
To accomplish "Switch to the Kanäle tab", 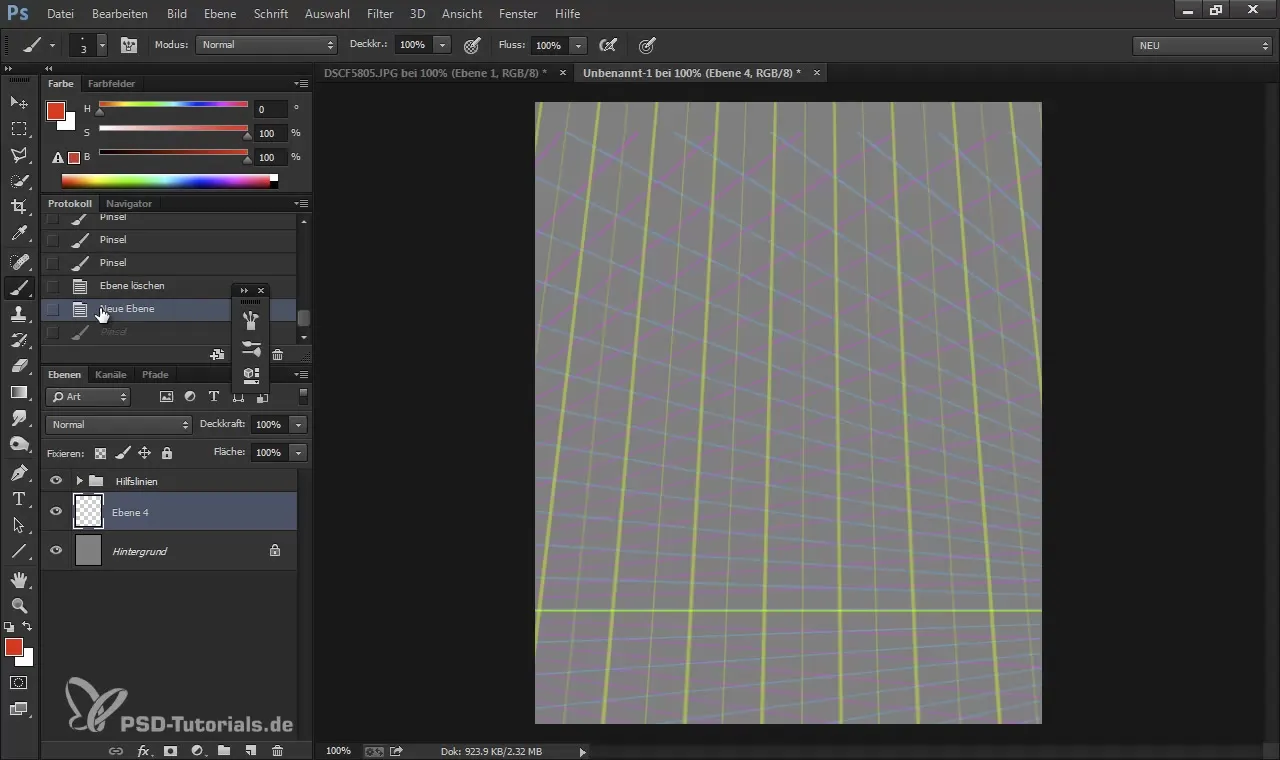I will pos(111,375).
